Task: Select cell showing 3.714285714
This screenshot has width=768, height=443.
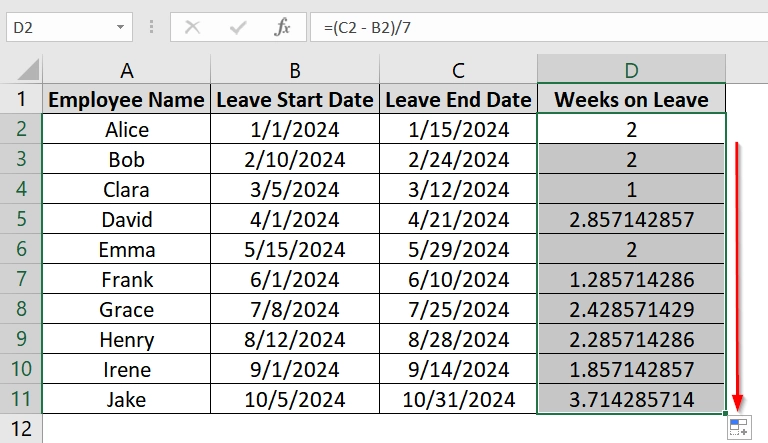Action: click(x=631, y=399)
